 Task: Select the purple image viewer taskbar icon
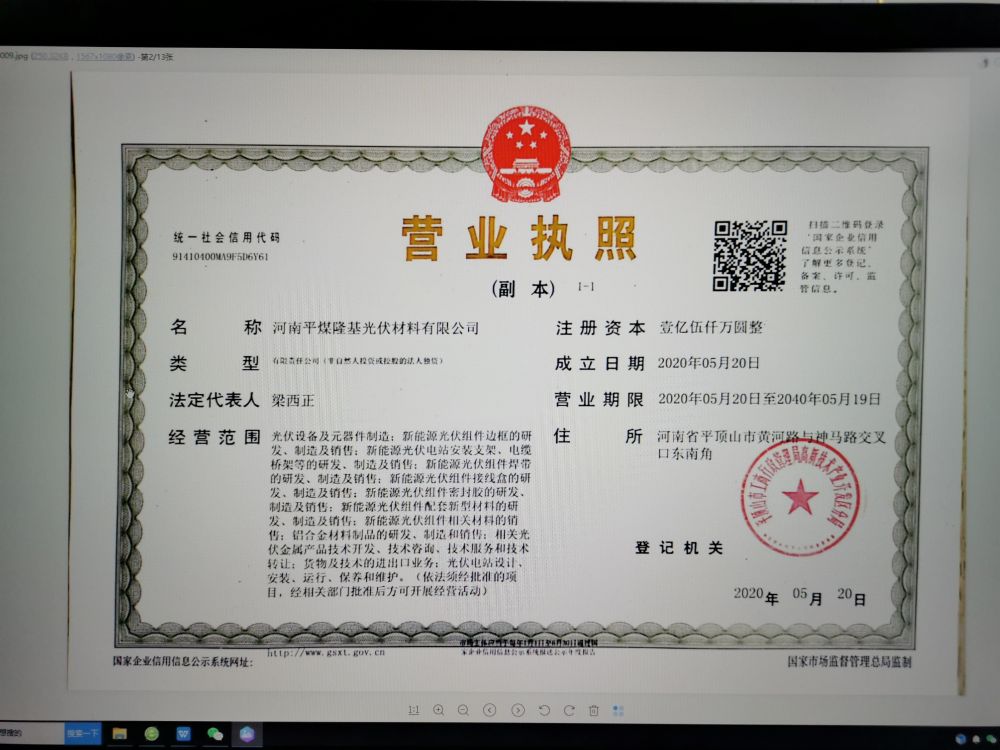(247, 734)
